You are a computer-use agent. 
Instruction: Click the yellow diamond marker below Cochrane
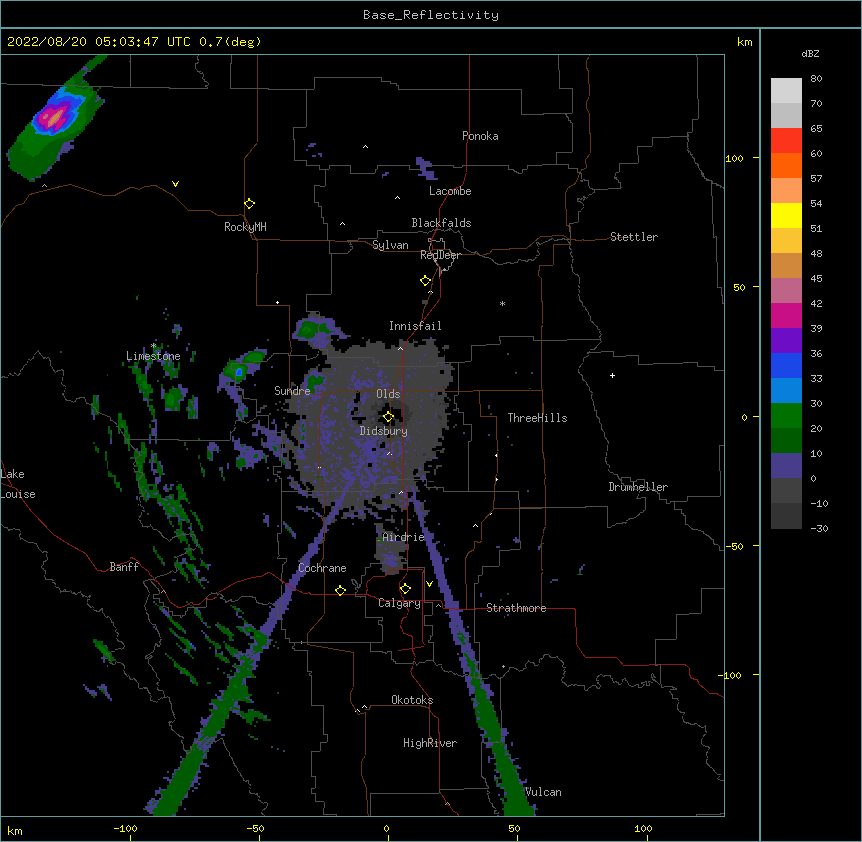340,590
